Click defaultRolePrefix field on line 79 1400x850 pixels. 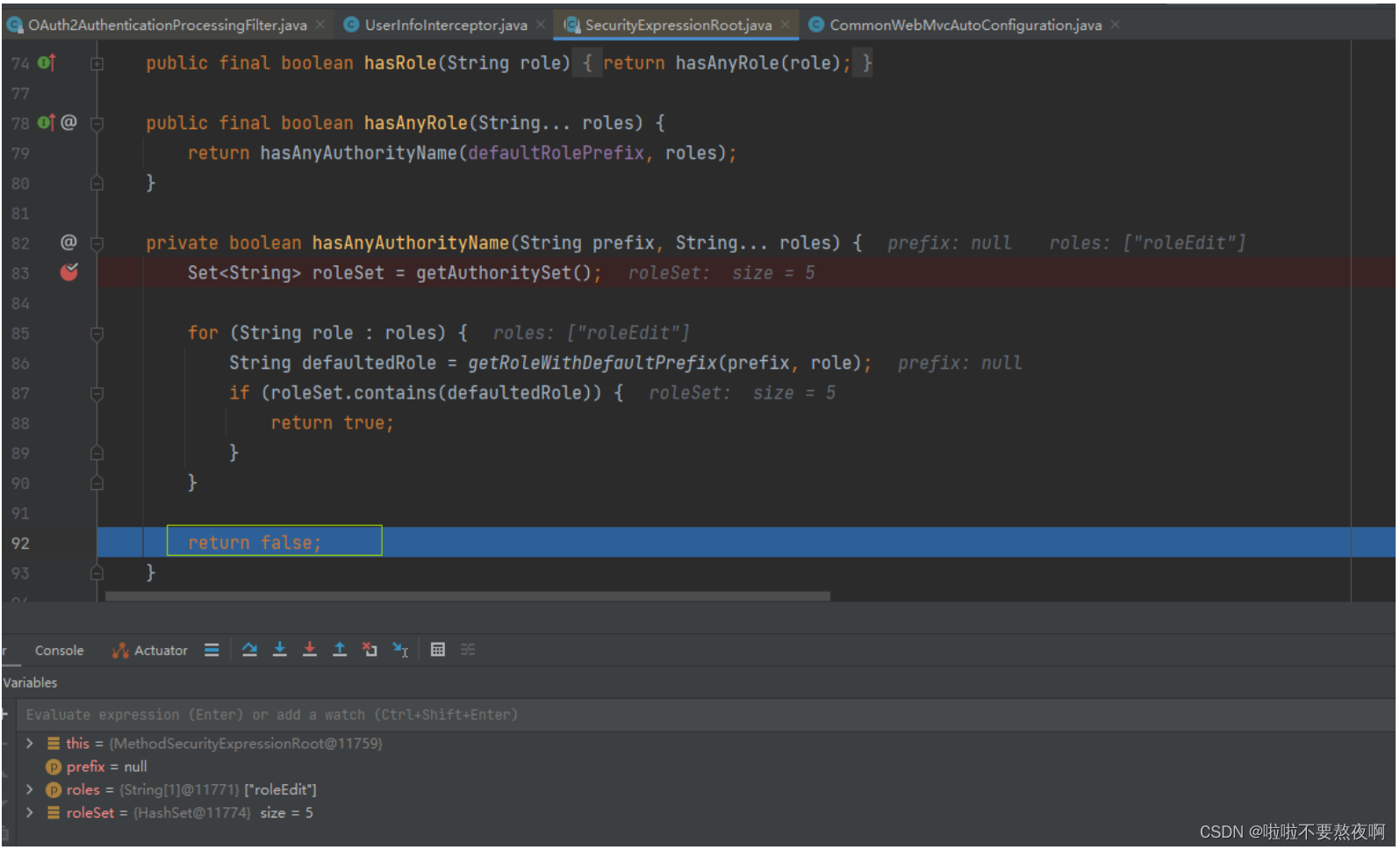[x=556, y=153]
